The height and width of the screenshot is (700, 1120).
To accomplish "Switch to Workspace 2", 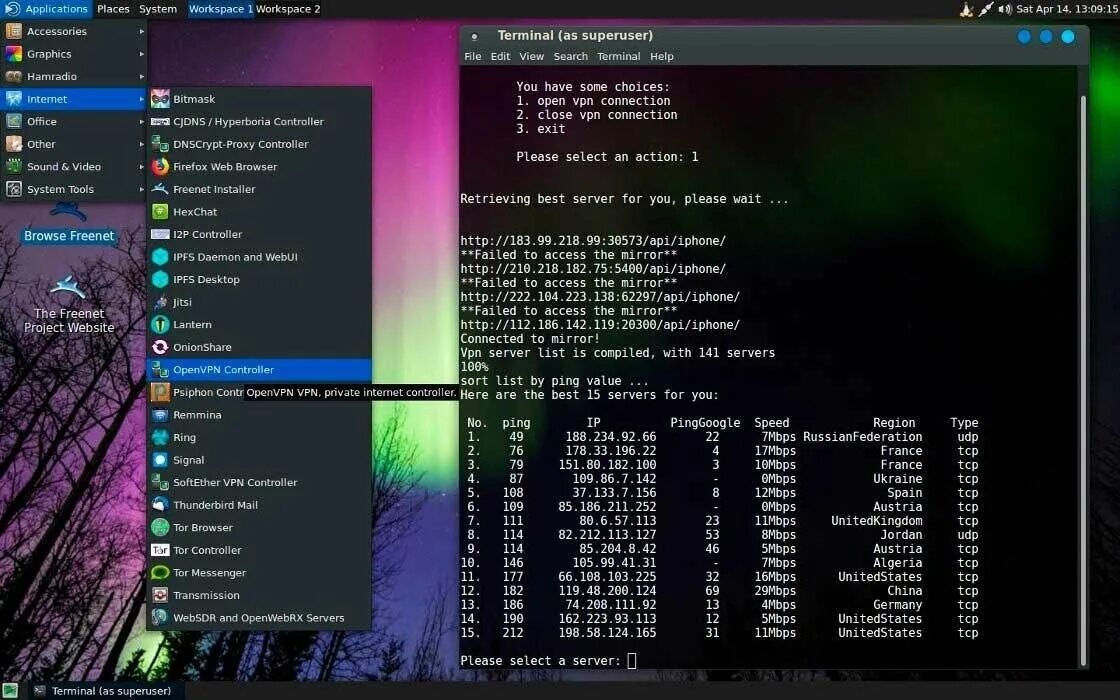I will click(288, 9).
